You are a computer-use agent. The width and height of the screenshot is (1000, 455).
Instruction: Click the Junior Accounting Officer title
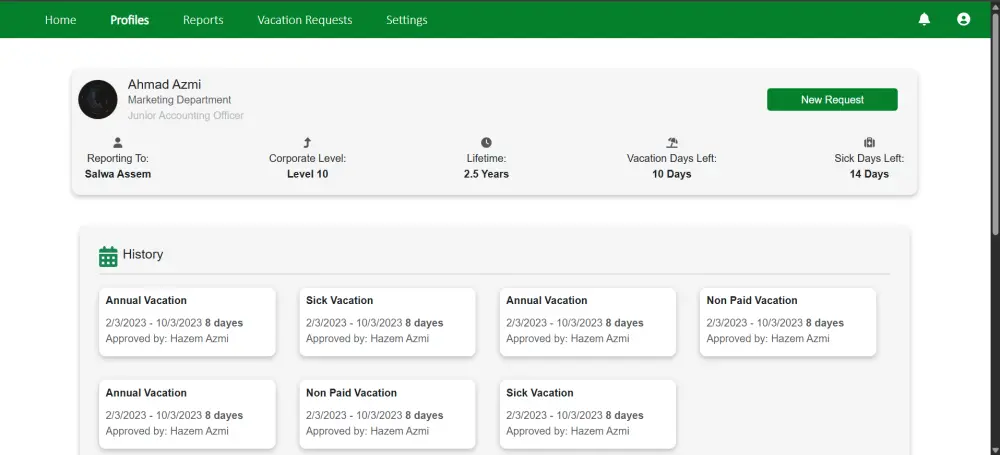tap(186, 116)
